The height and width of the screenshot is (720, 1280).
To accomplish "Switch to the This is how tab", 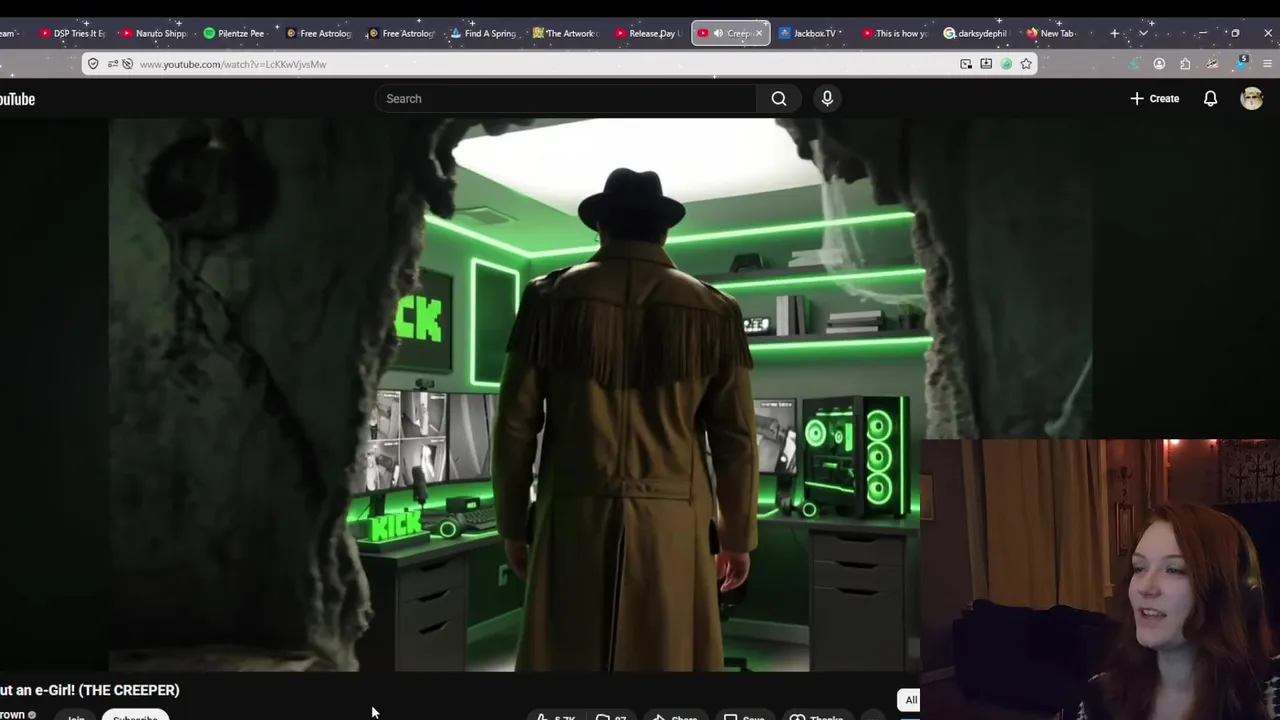I will click(x=895, y=33).
